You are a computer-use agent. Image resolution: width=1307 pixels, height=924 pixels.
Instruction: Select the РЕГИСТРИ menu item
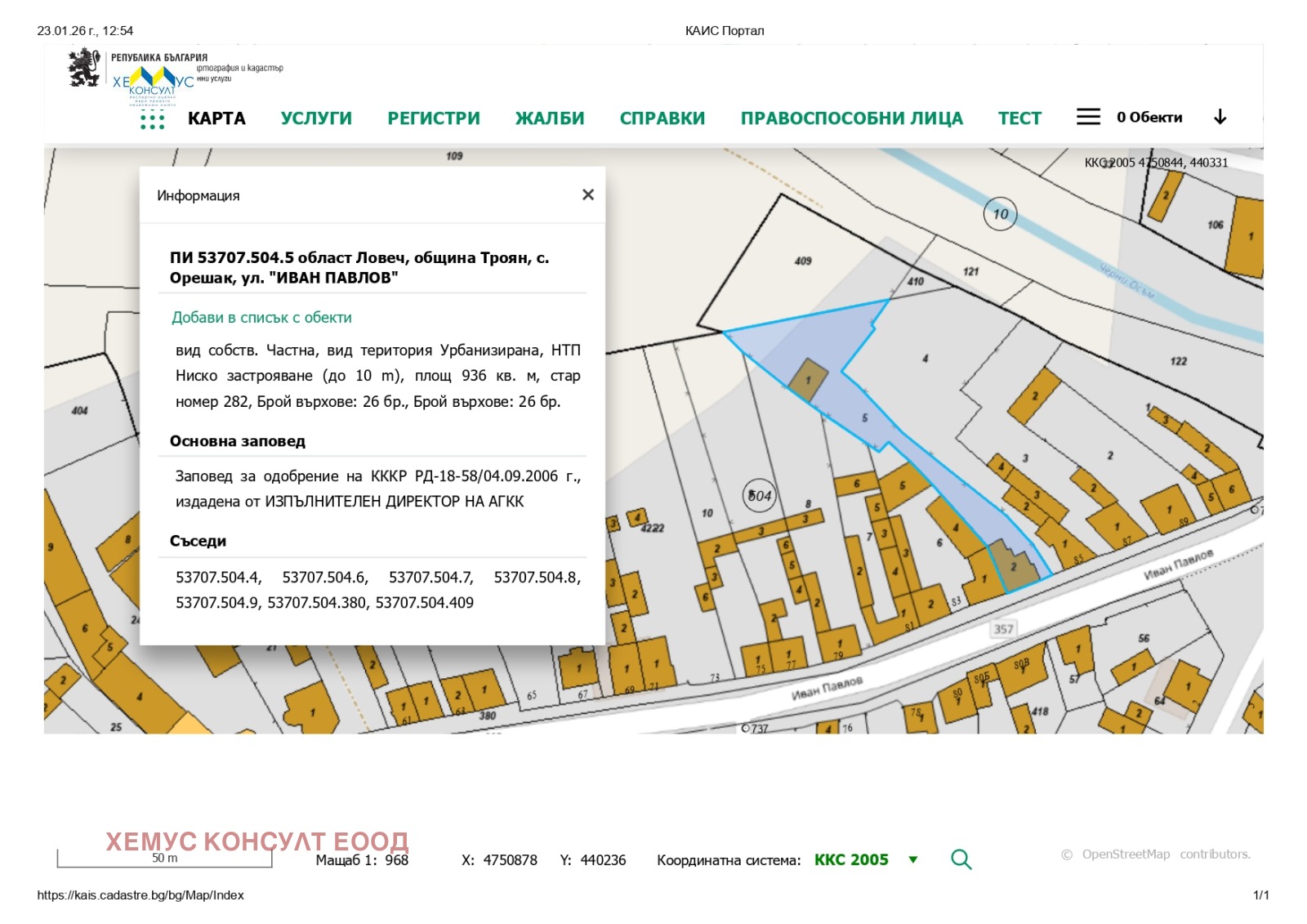(434, 118)
